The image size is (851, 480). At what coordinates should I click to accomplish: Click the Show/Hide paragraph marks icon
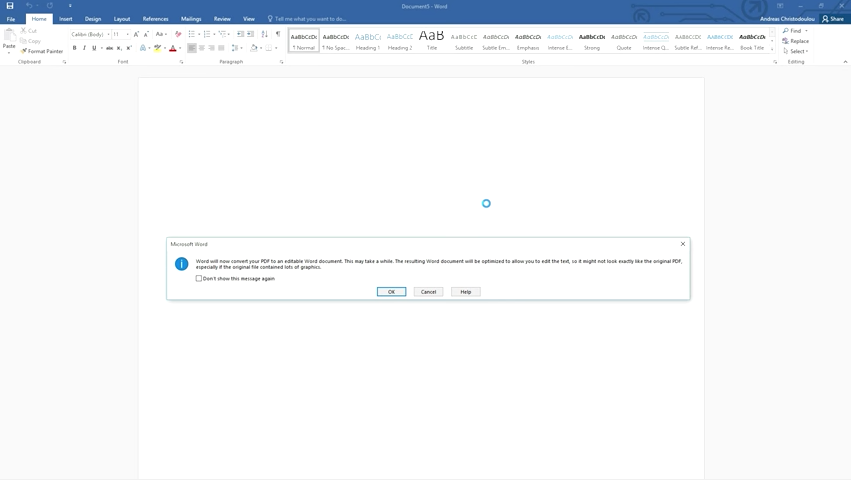pyautogui.click(x=278, y=34)
